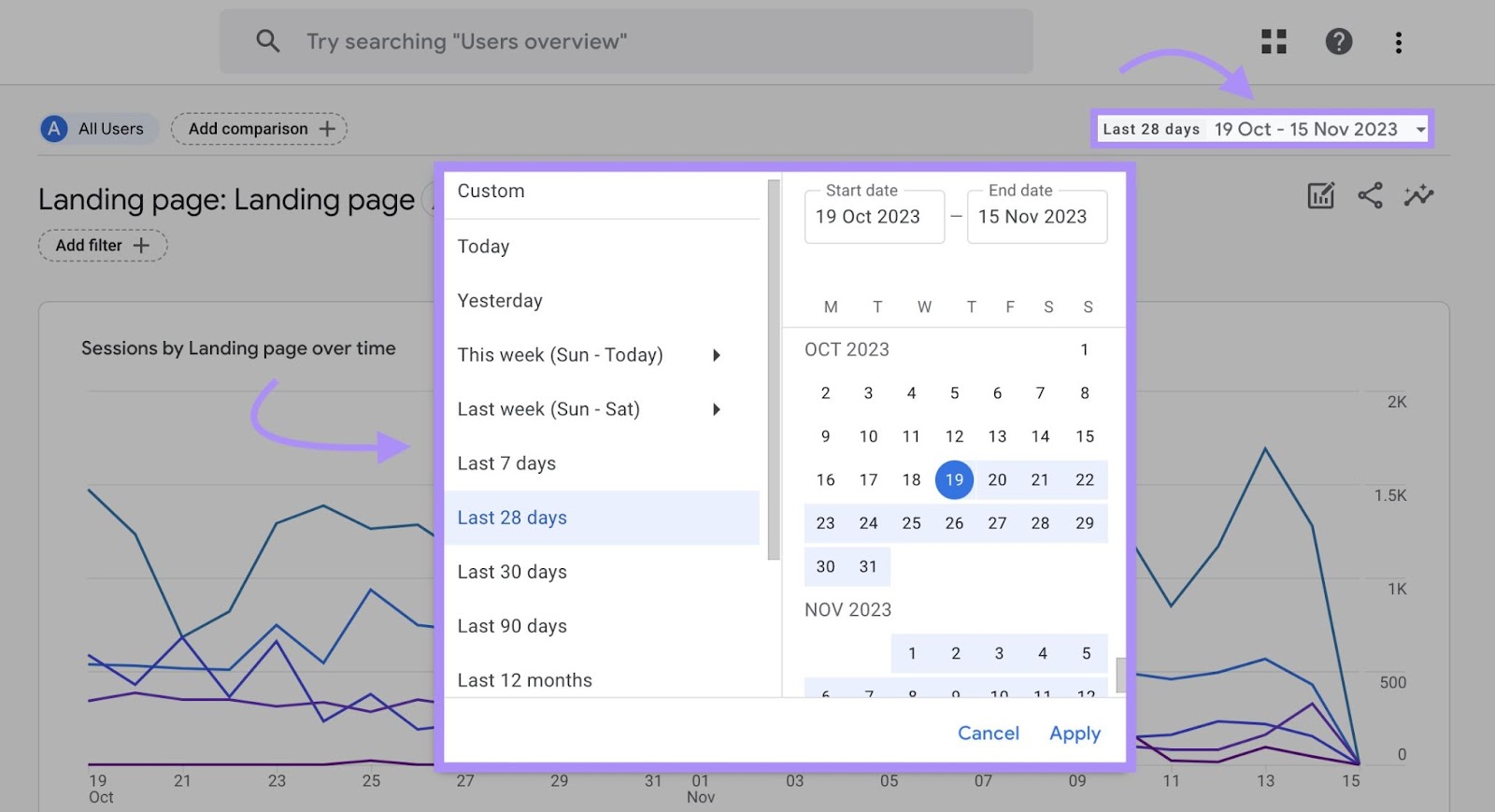
Task: Select the Custom date range option
Action: click(x=602, y=192)
